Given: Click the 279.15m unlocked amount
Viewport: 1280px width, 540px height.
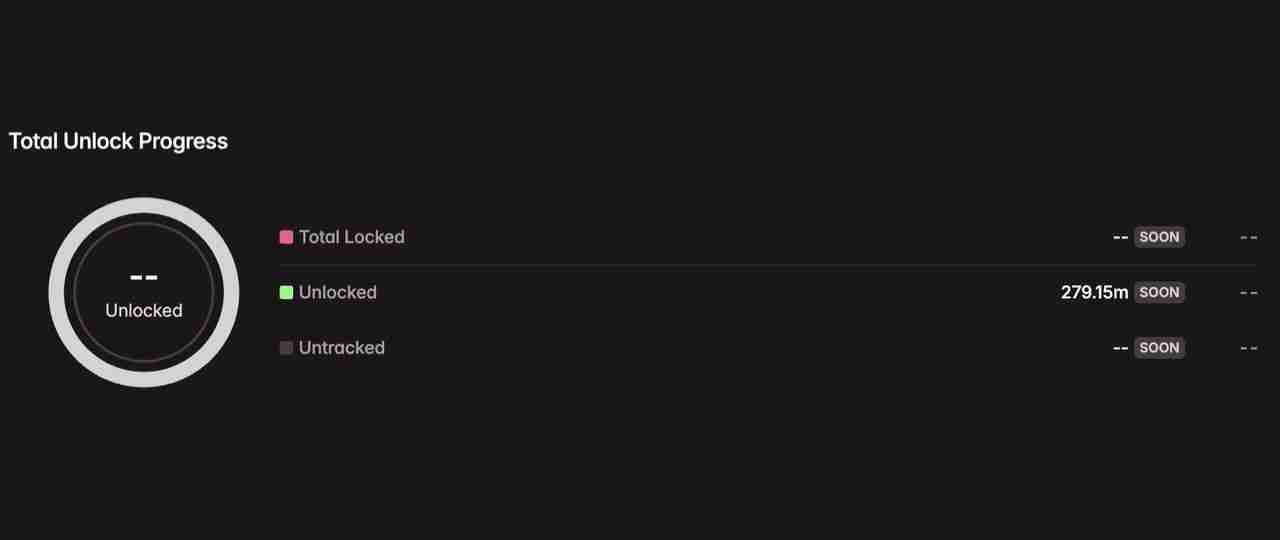Looking at the screenshot, I should pyautogui.click(x=1094, y=292).
